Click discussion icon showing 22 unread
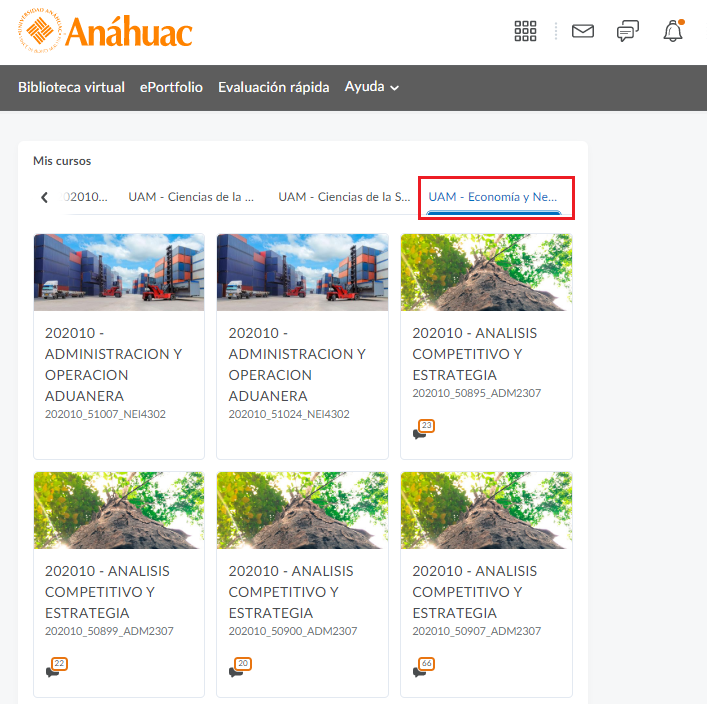This screenshot has height=704, width=707. point(56,668)
